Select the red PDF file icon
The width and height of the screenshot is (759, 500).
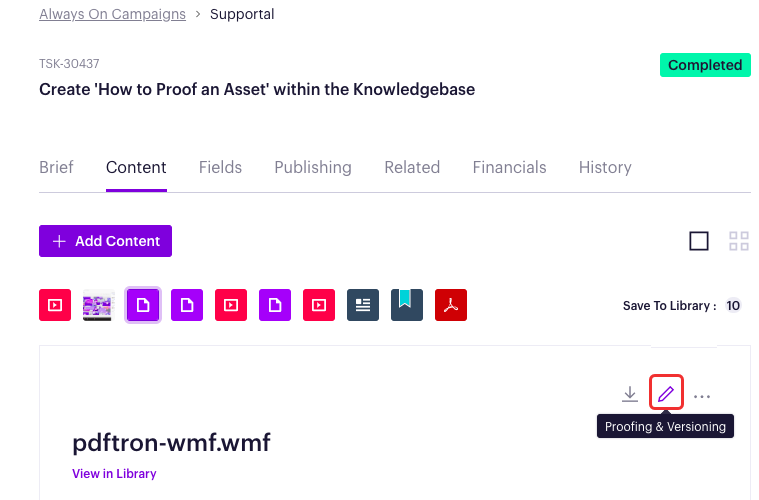click(x=451, y=305)
